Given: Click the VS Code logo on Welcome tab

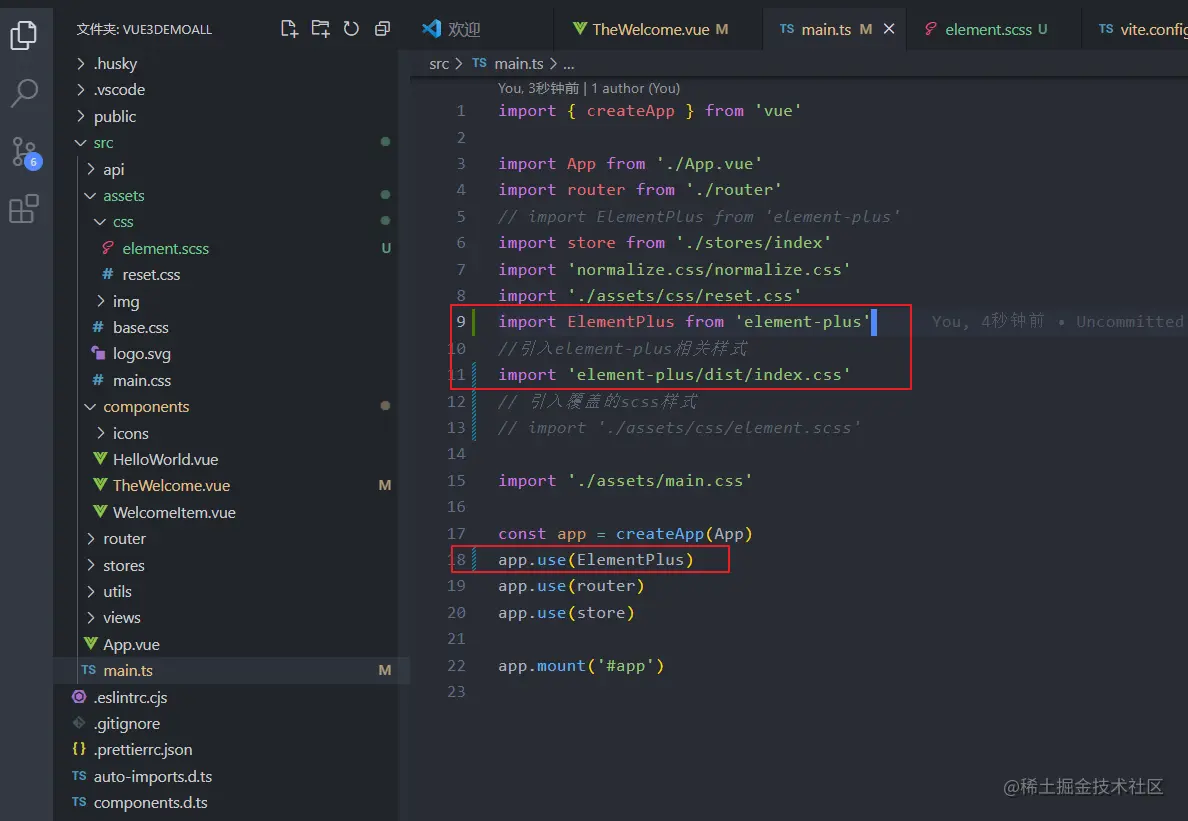Looking at the screenshot, I should click(431, 29).
